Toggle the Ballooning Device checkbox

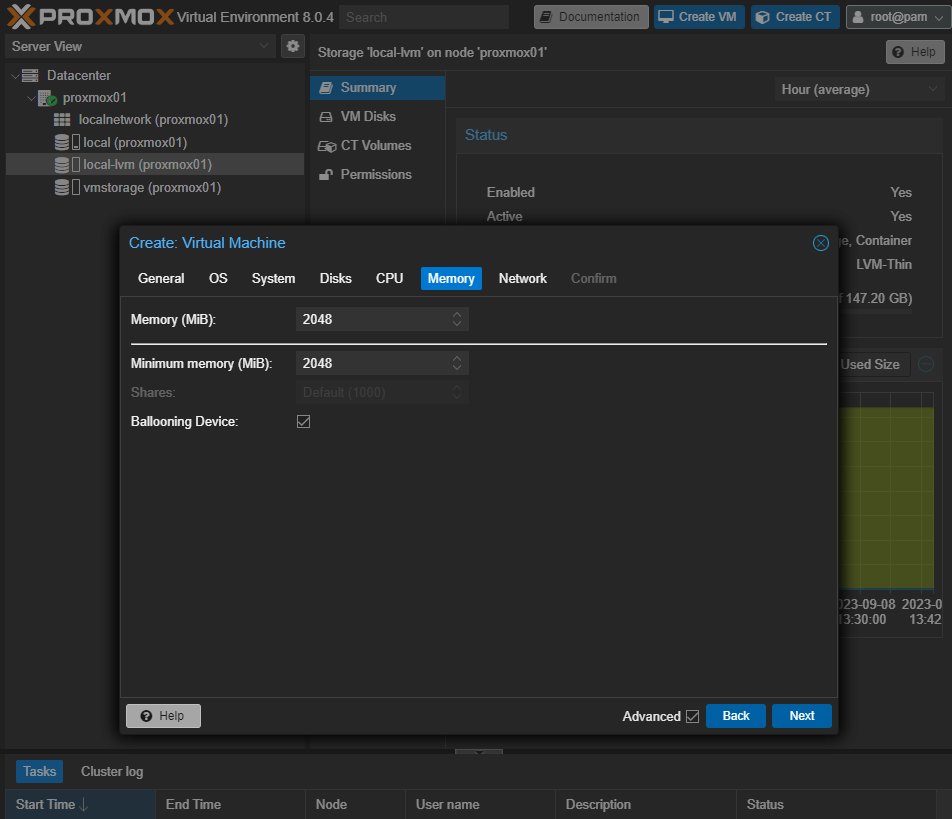pyautogui.click(x=304, y=422)
